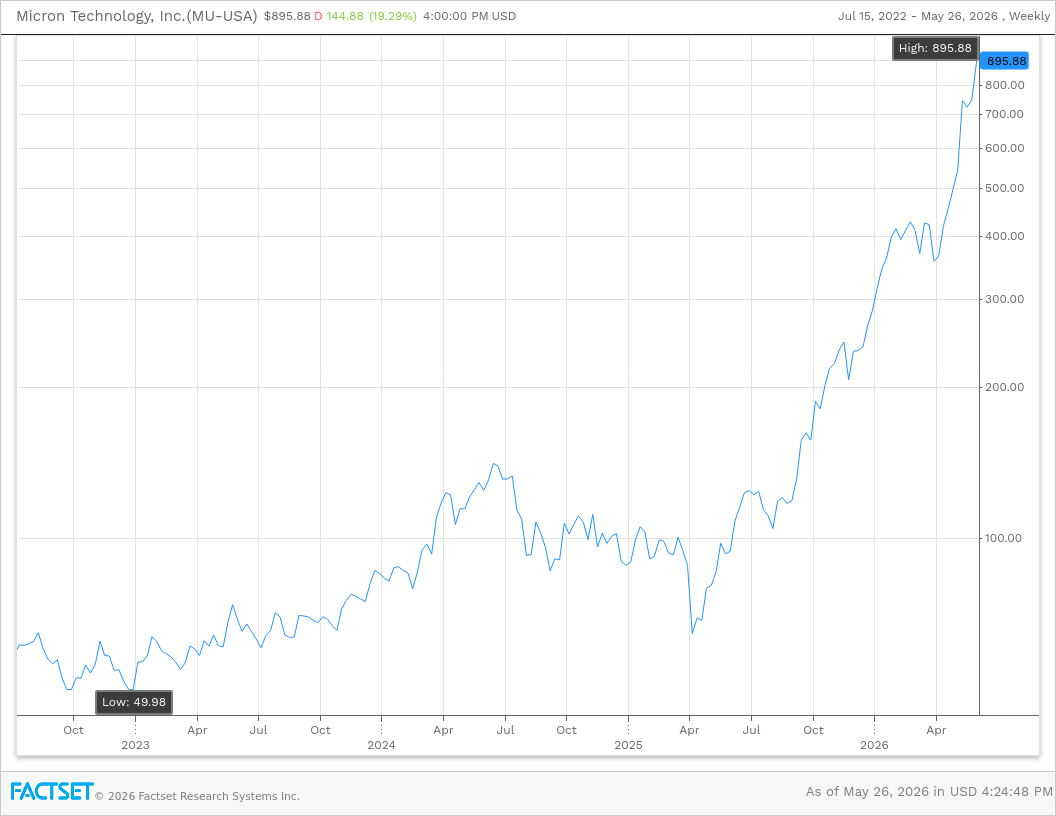Screen dimensions: 1056x816
Task: Click the 200.00 y-axis label
Action: click(x=1005, y=387)
